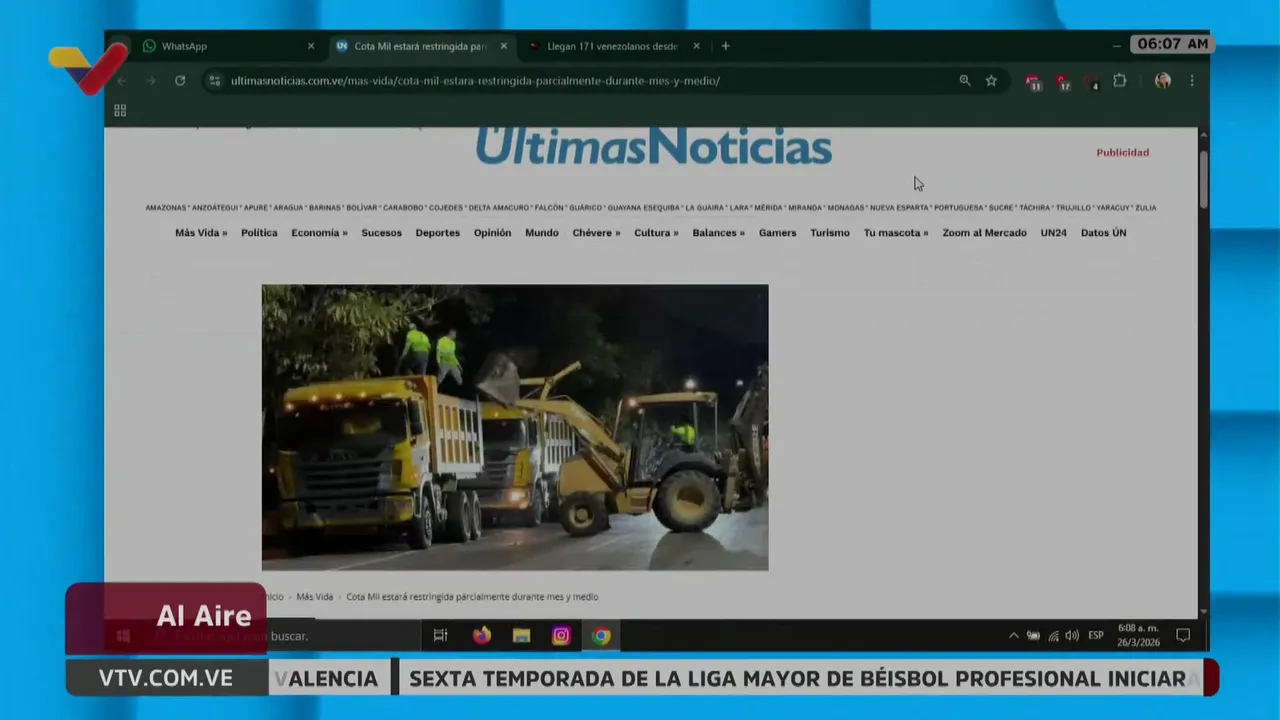
Task: Expand the Economía » navigation menu
Action: coord(319,233)
